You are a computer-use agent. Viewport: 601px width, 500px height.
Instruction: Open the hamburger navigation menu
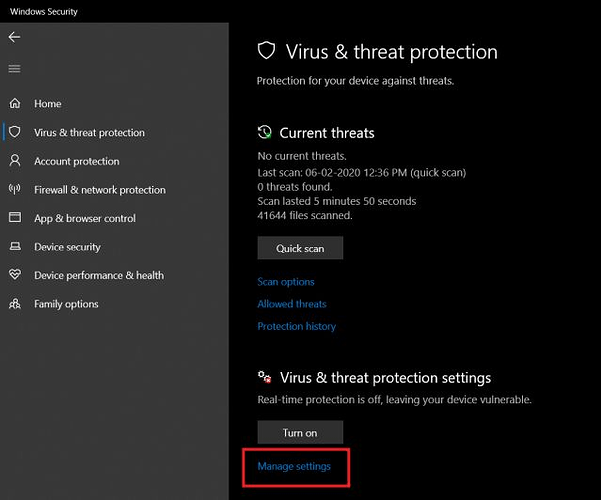point(14,69)
